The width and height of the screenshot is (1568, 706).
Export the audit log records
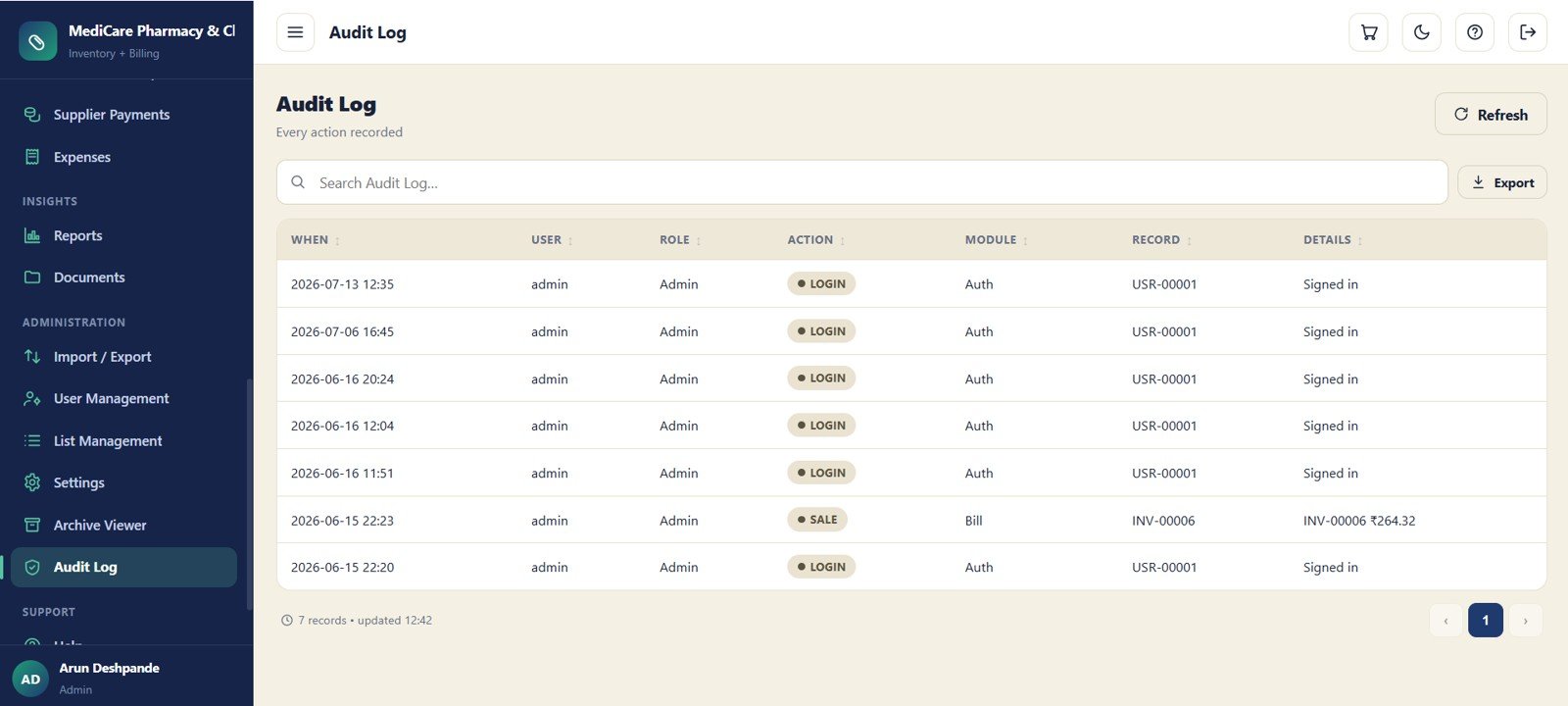click(1502, 182)
